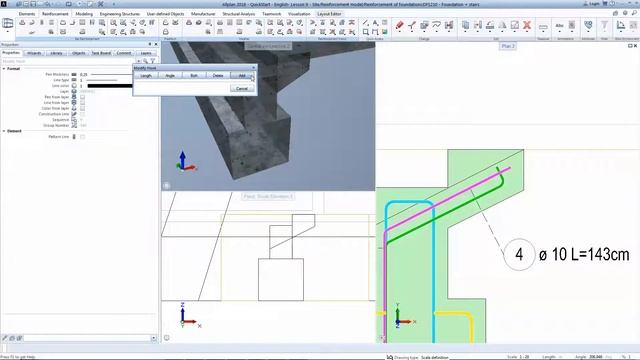The image size is (640, 360).
Task: Click the magnifier icon in Properties search row
Action: coord(145,61)
